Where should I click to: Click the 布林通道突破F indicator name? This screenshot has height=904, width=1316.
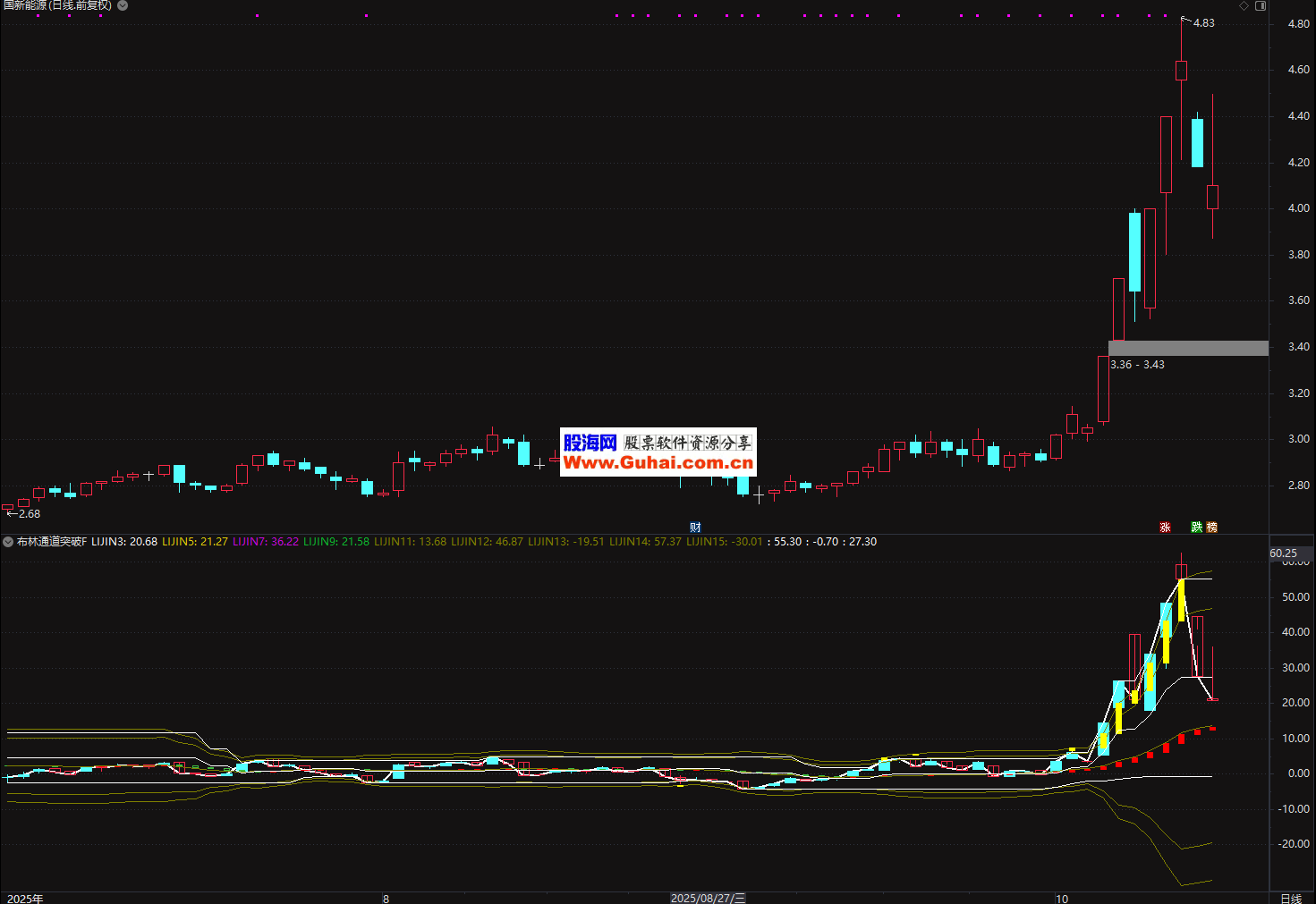click(52, 542)
